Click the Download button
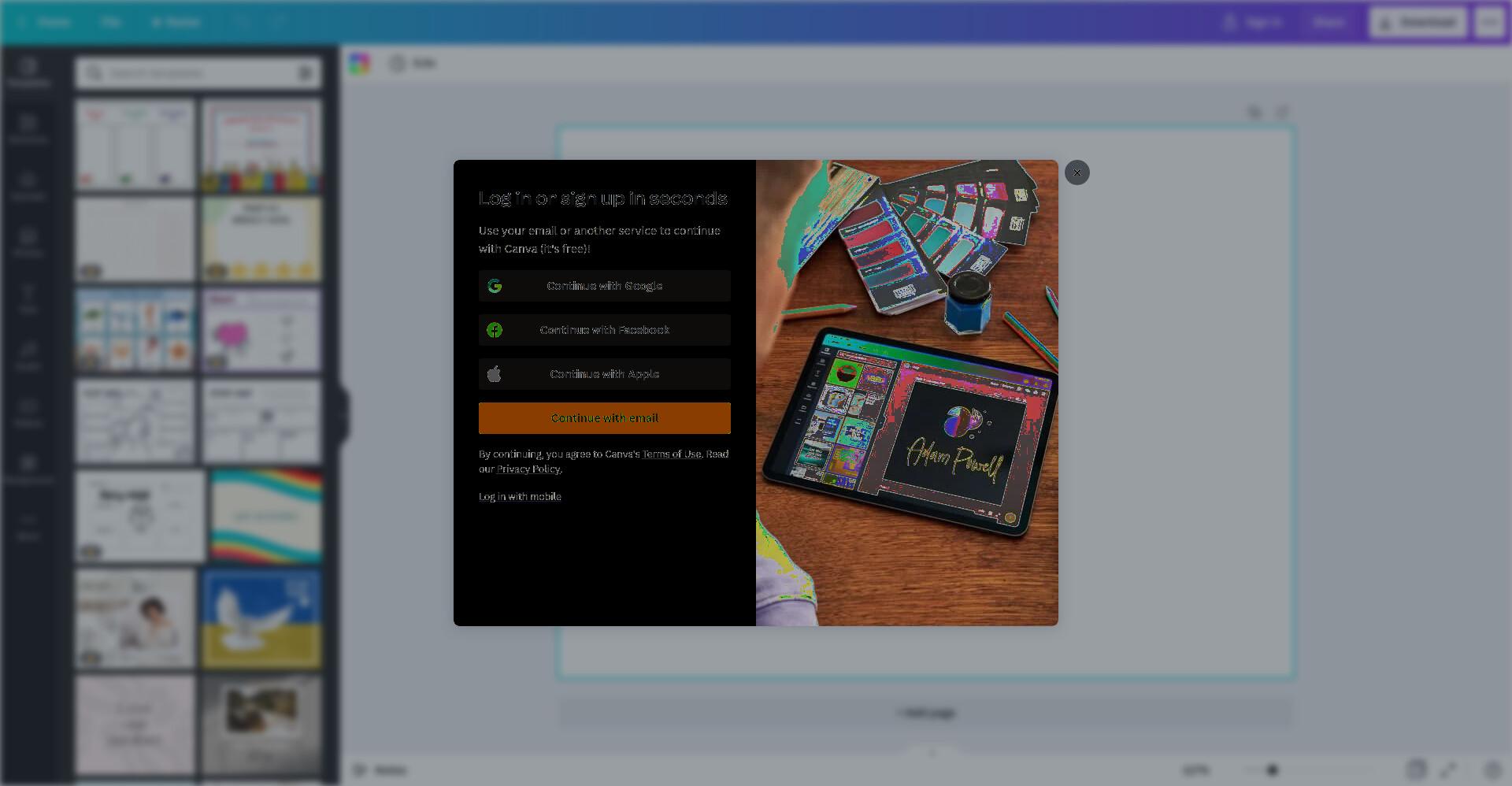 click(x=1417, y=22)
